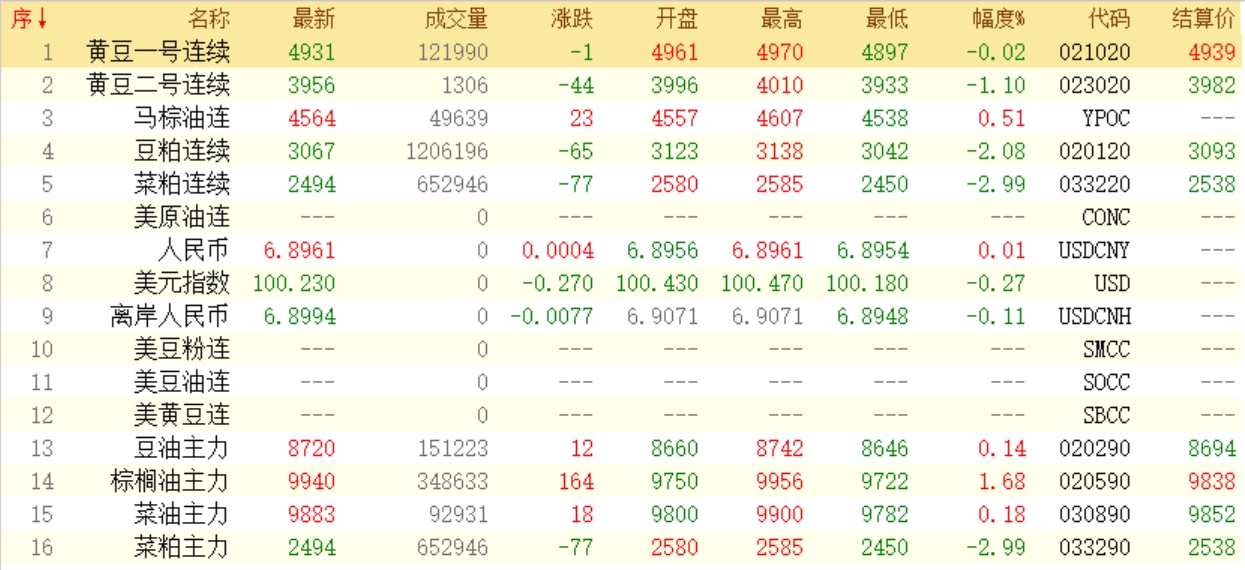Select the 黄豆二号连续 contract
The width and height of the screenshot is (1245, 570).
pos(158,85)
